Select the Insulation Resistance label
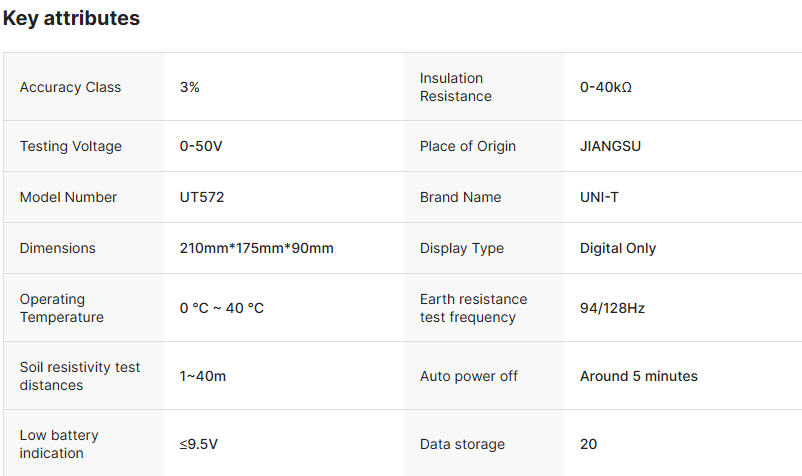 pyautogui.click(x=456, y=87)
